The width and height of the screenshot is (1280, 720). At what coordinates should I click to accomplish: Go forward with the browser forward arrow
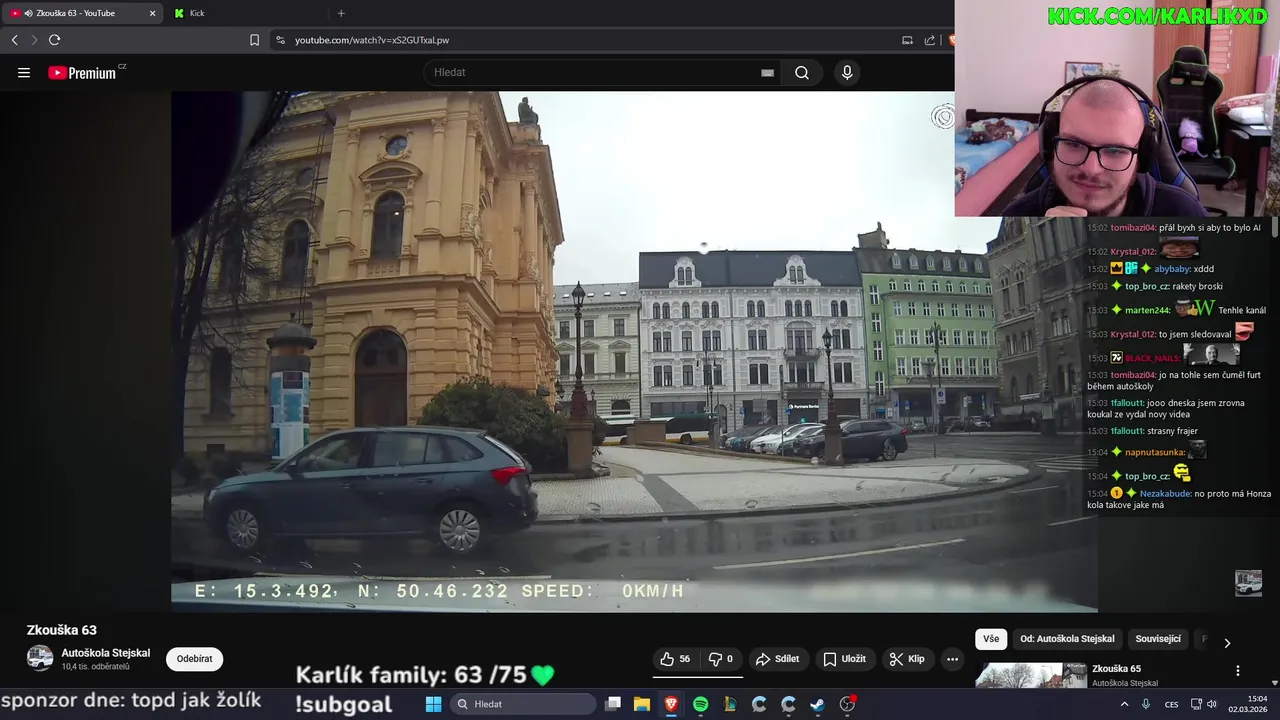point(34,40)
